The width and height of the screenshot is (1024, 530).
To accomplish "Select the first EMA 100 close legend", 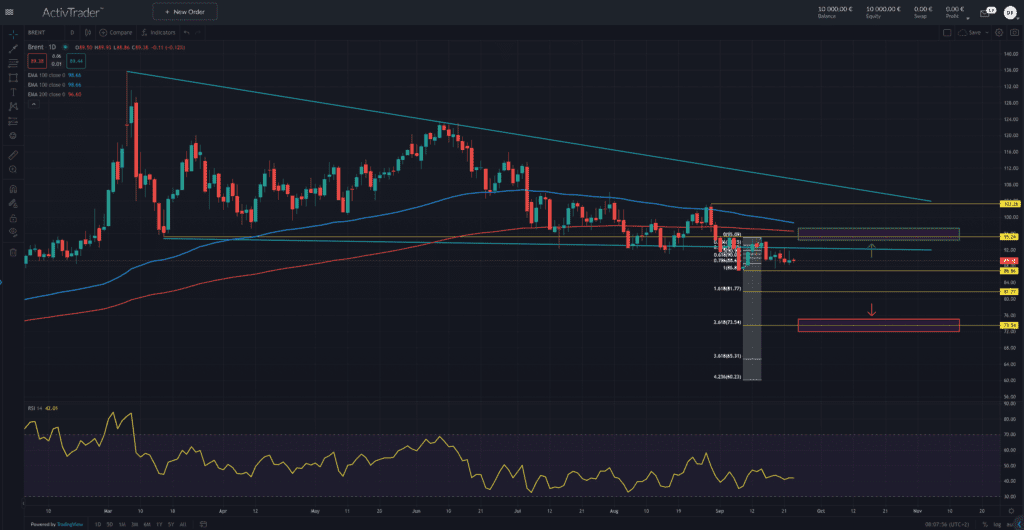I will tap(54, 76).
